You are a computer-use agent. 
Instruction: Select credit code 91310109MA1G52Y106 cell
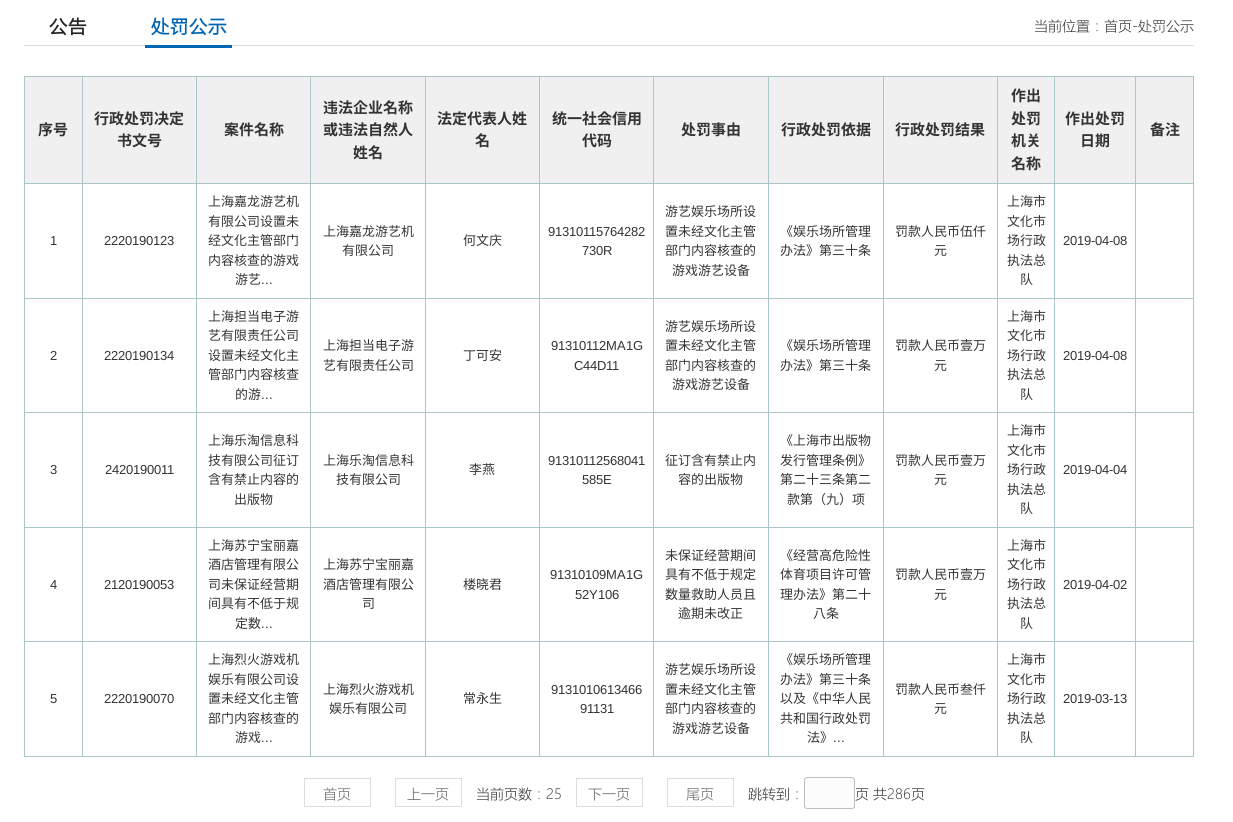click(x=596, y=584)
